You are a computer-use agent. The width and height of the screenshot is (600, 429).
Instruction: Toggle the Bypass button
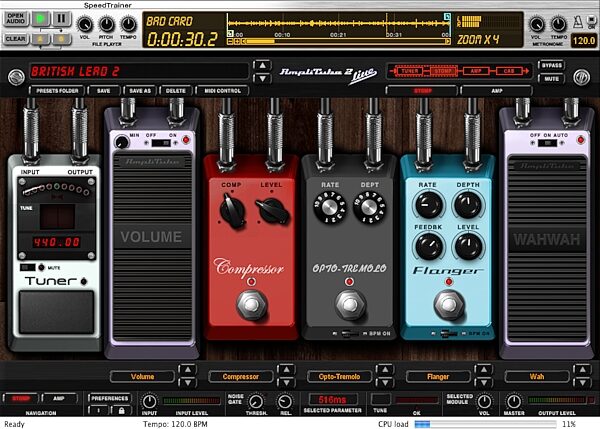(551, 65)
